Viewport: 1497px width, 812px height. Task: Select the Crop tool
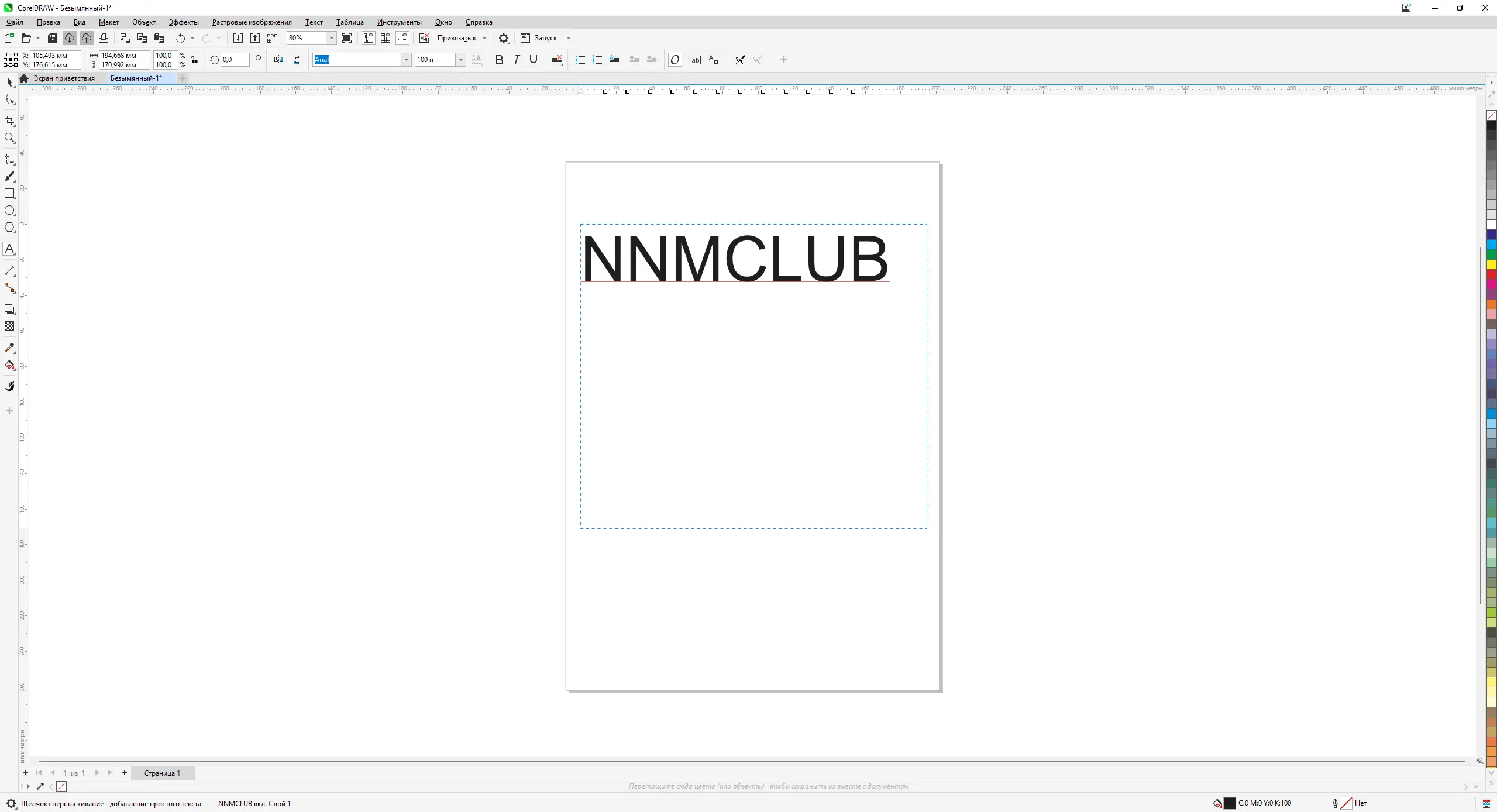[9, 121]
